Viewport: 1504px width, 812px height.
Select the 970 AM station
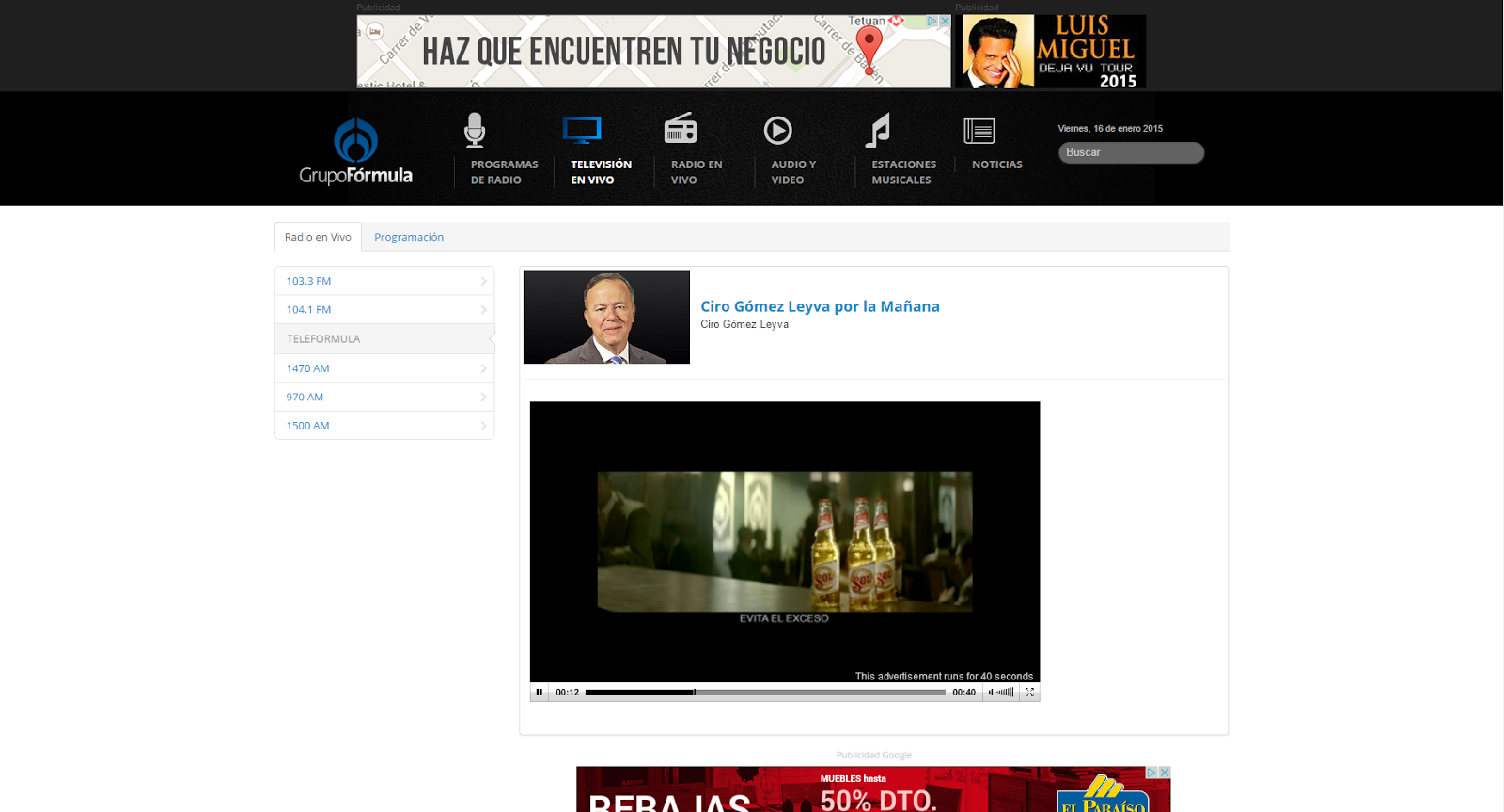pos(384,397)
